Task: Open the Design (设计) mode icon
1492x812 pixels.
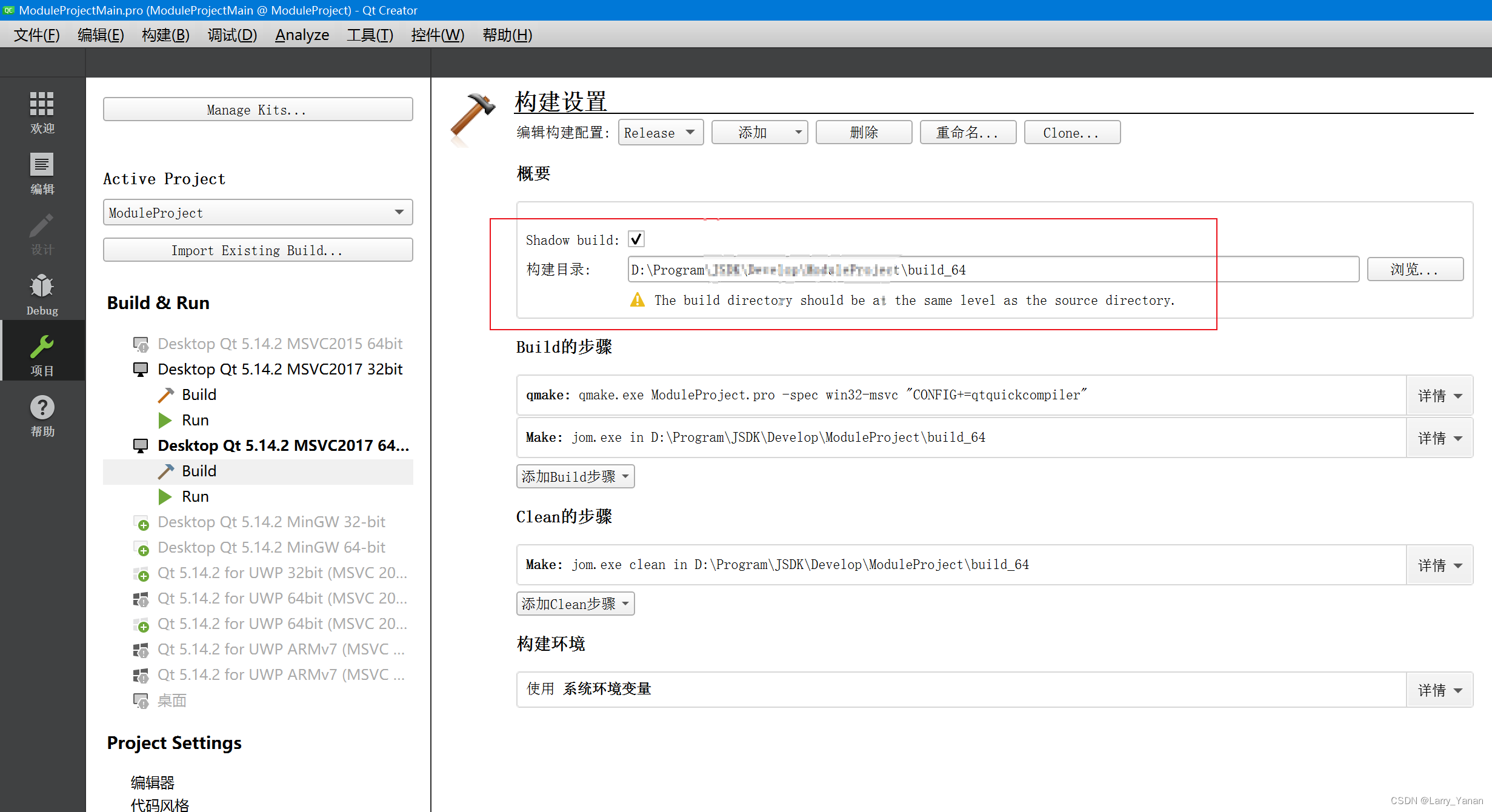Action: tap(42, 225)
